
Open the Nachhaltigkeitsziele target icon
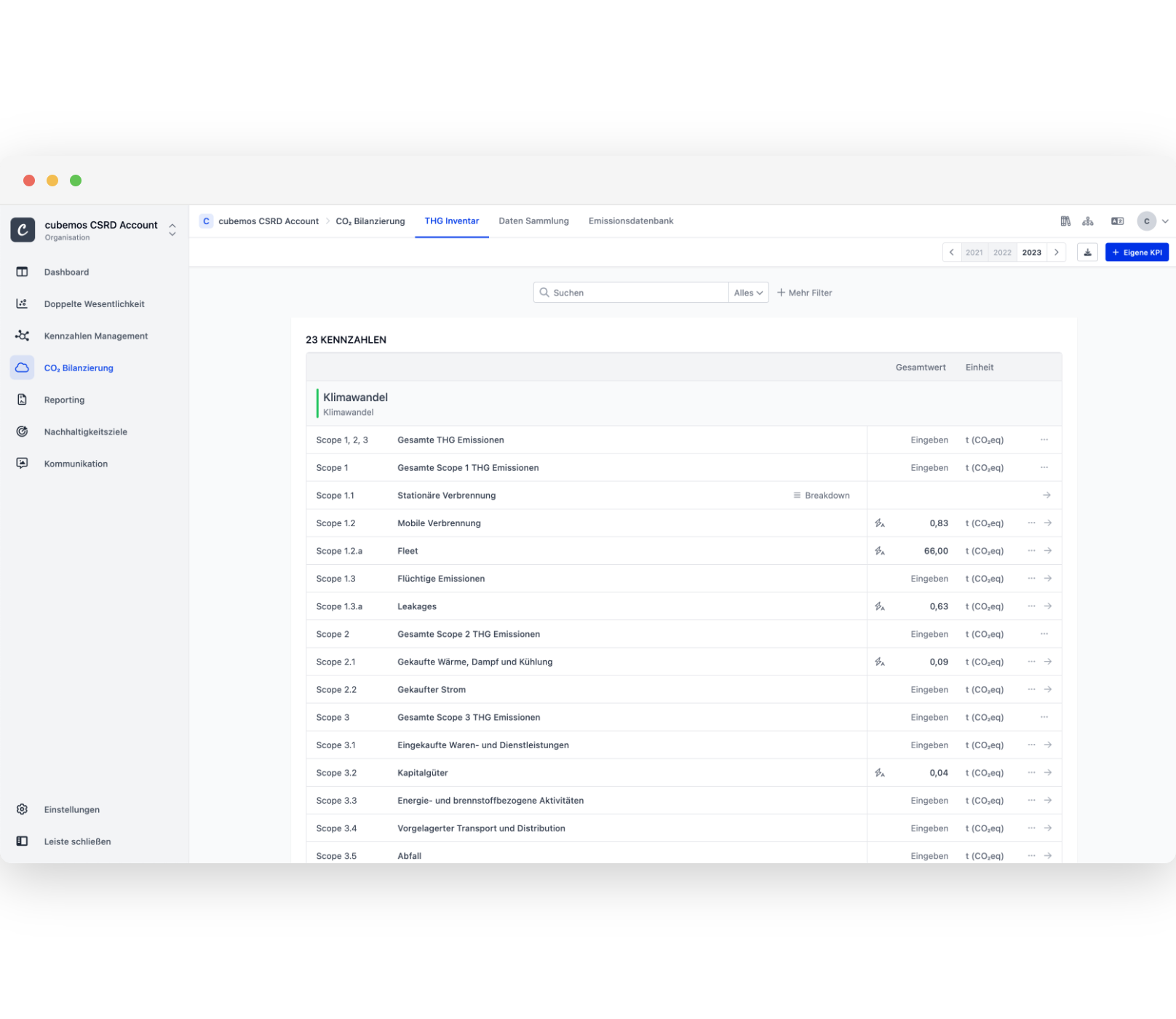click(22, 432)
